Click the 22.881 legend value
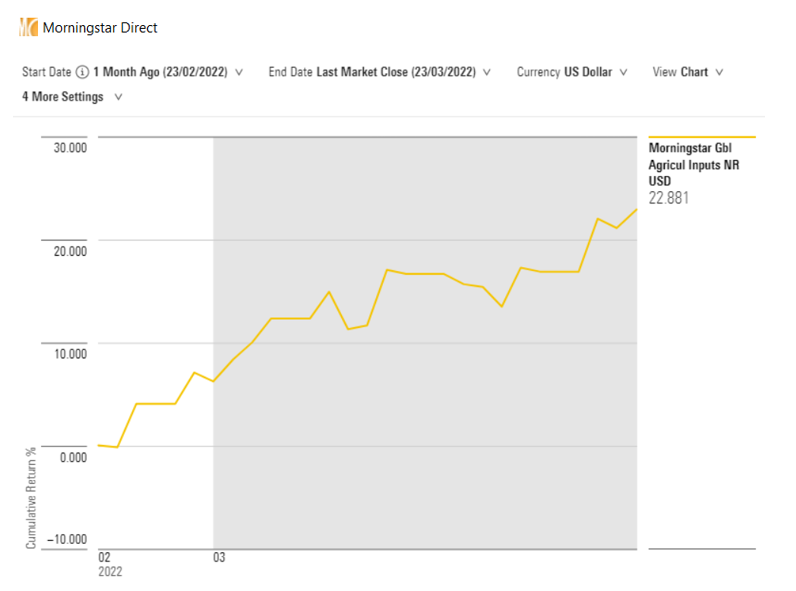Image resolution: width=796 pixels, height=591 pixels. point(669,198)
